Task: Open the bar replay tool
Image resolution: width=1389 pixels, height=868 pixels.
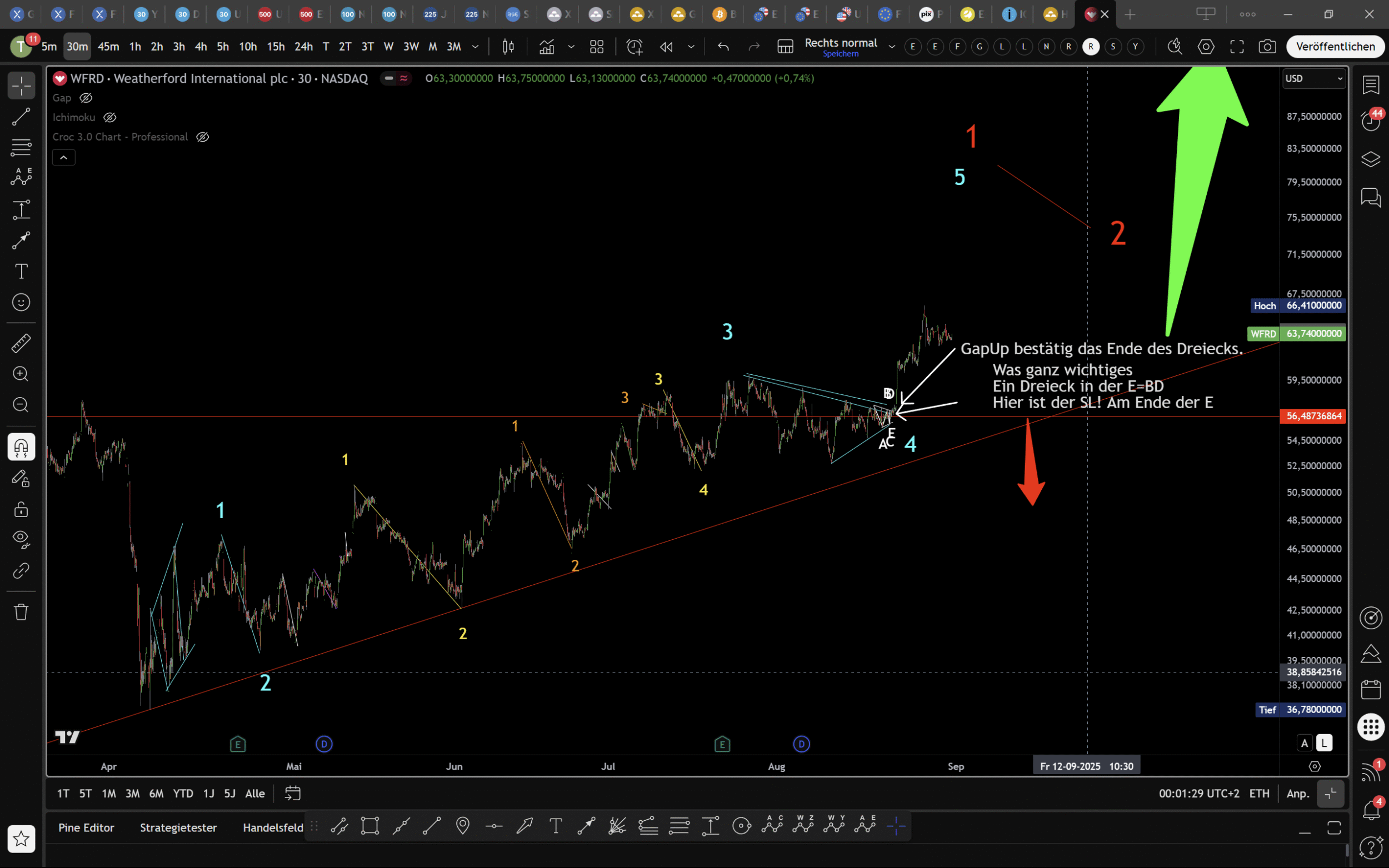Action: [666, 47]
